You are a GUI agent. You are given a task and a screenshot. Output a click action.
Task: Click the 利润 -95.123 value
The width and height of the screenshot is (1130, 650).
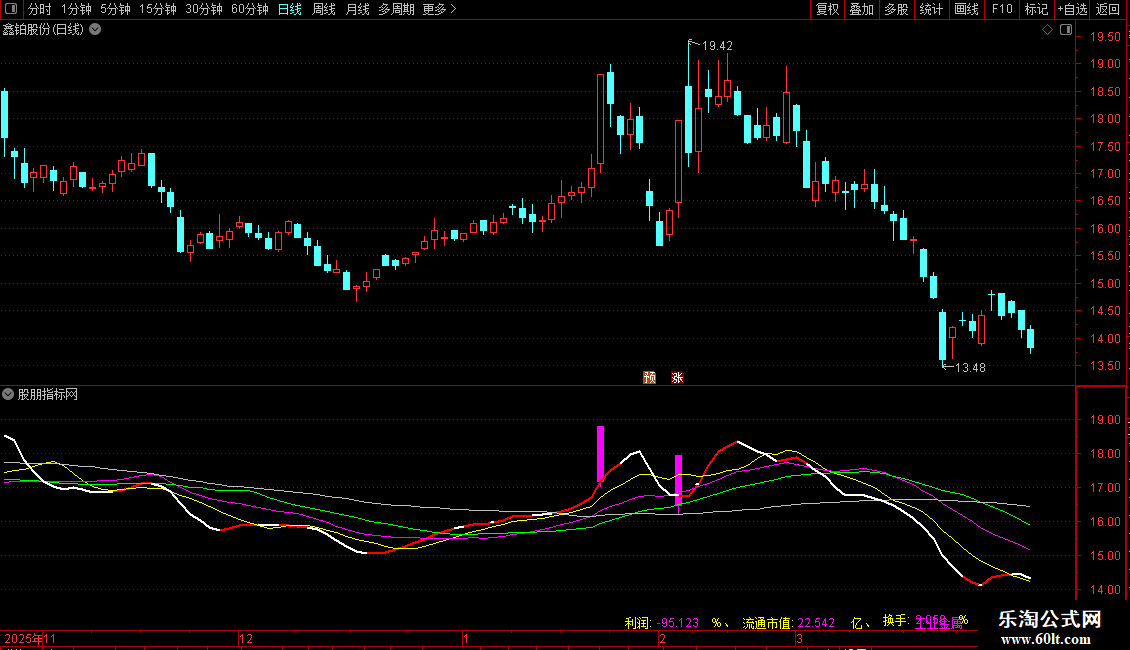pyautogui.click(x=677, y=623)
